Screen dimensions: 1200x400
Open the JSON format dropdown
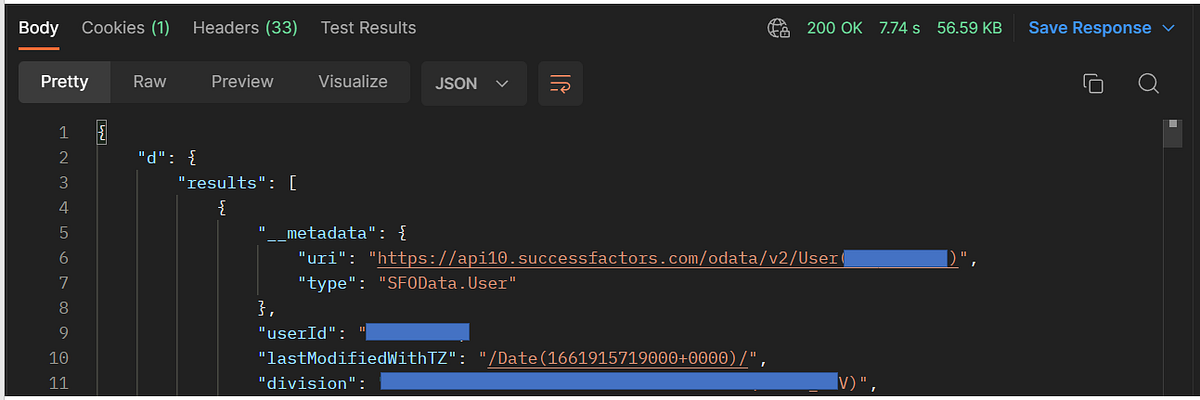click(473, 83)
